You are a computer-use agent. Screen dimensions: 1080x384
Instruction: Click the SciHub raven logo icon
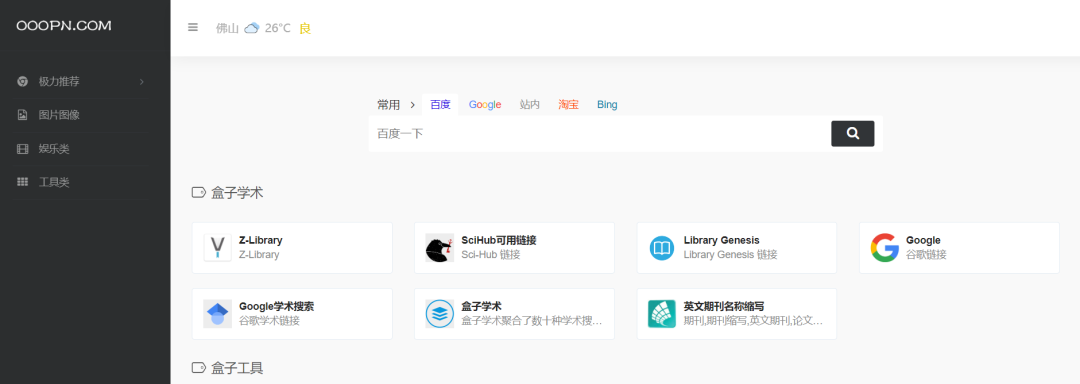(439, 248)
